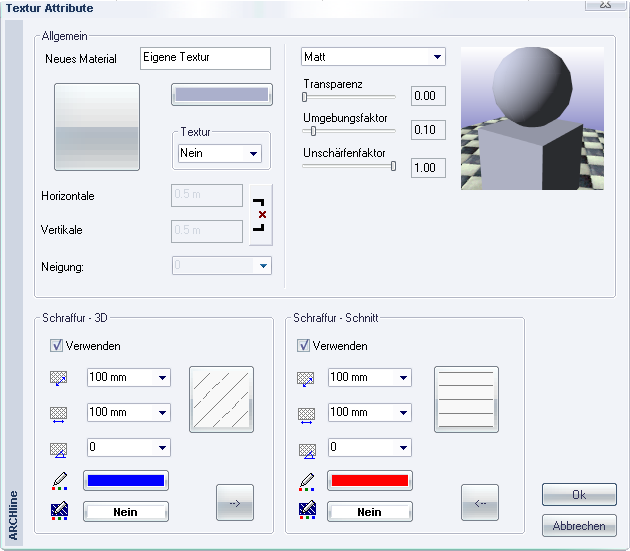The width and height of the screenshot is (630, 551).
Task: Click the Nein background button in Schraffur - Schnitt
Action: tap(370, 512)
